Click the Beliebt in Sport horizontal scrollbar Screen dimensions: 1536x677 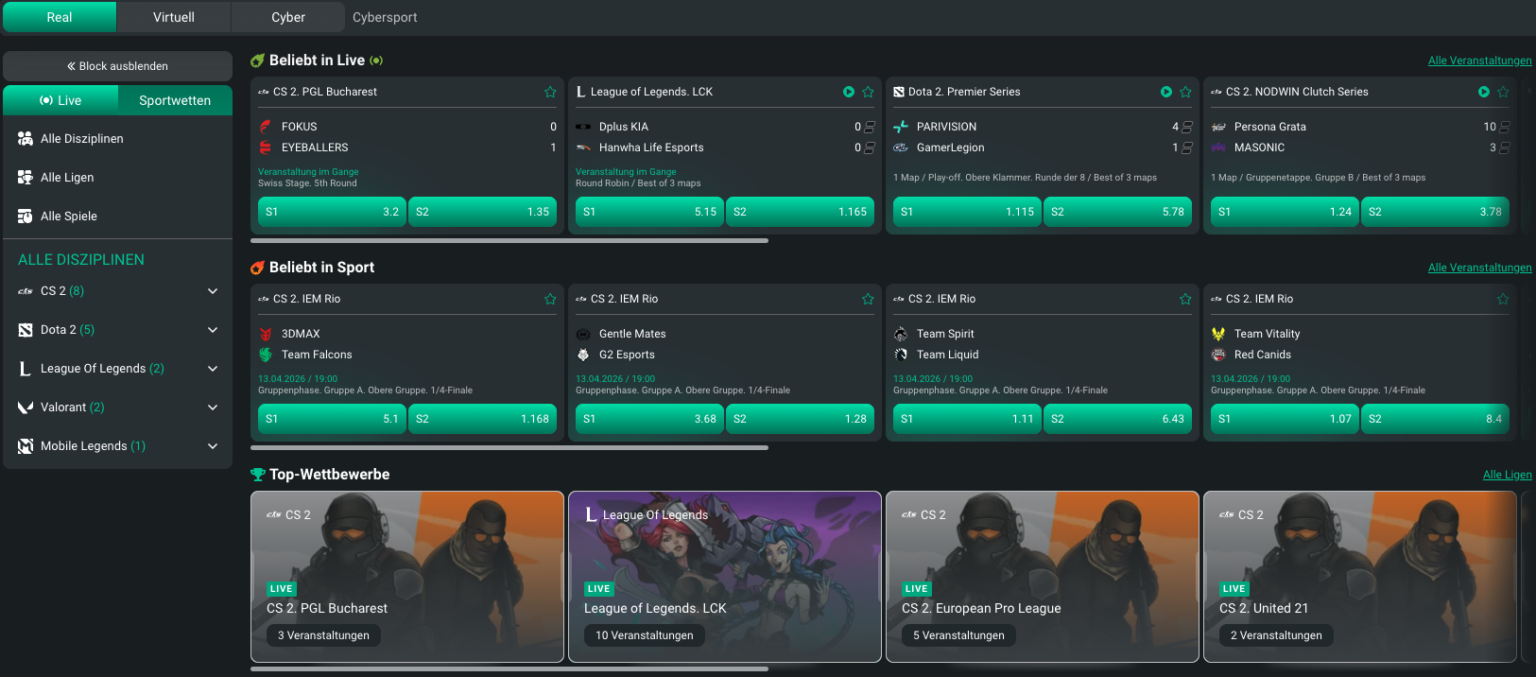[x=509, y=448]
